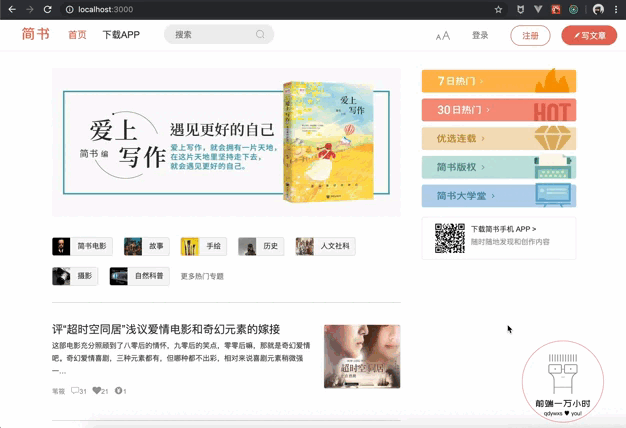This screenshot has height=428, width=626.
Task: Click the 写文章 button
Action: point(589,36)
